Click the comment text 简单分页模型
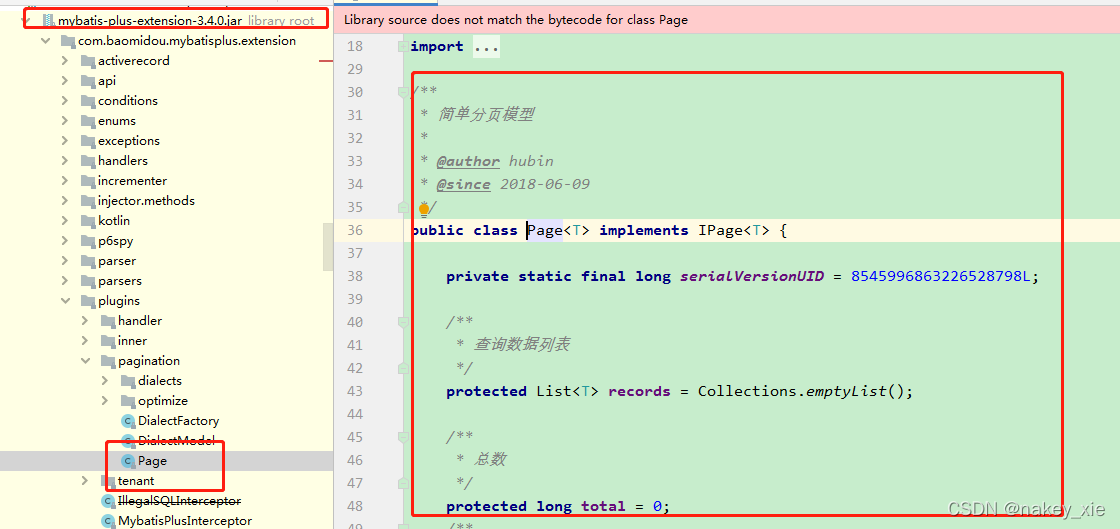Screen dimensions: 1120x529 (486, 115)
